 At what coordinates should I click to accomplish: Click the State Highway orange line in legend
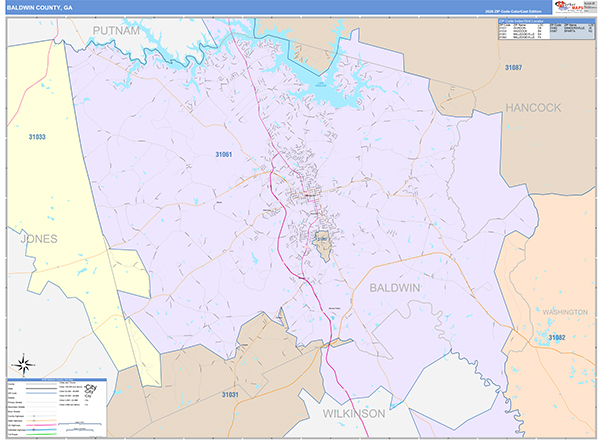tap(41, 420)
